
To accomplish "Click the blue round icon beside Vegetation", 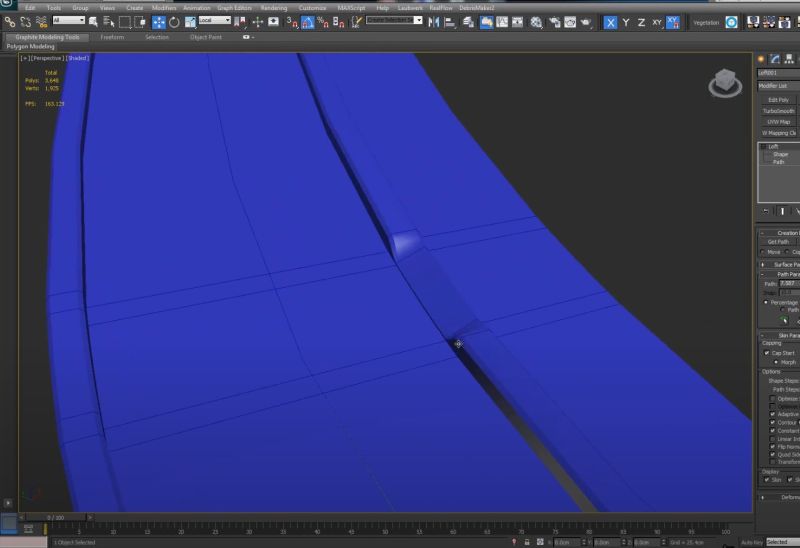I will coord(732,22).
